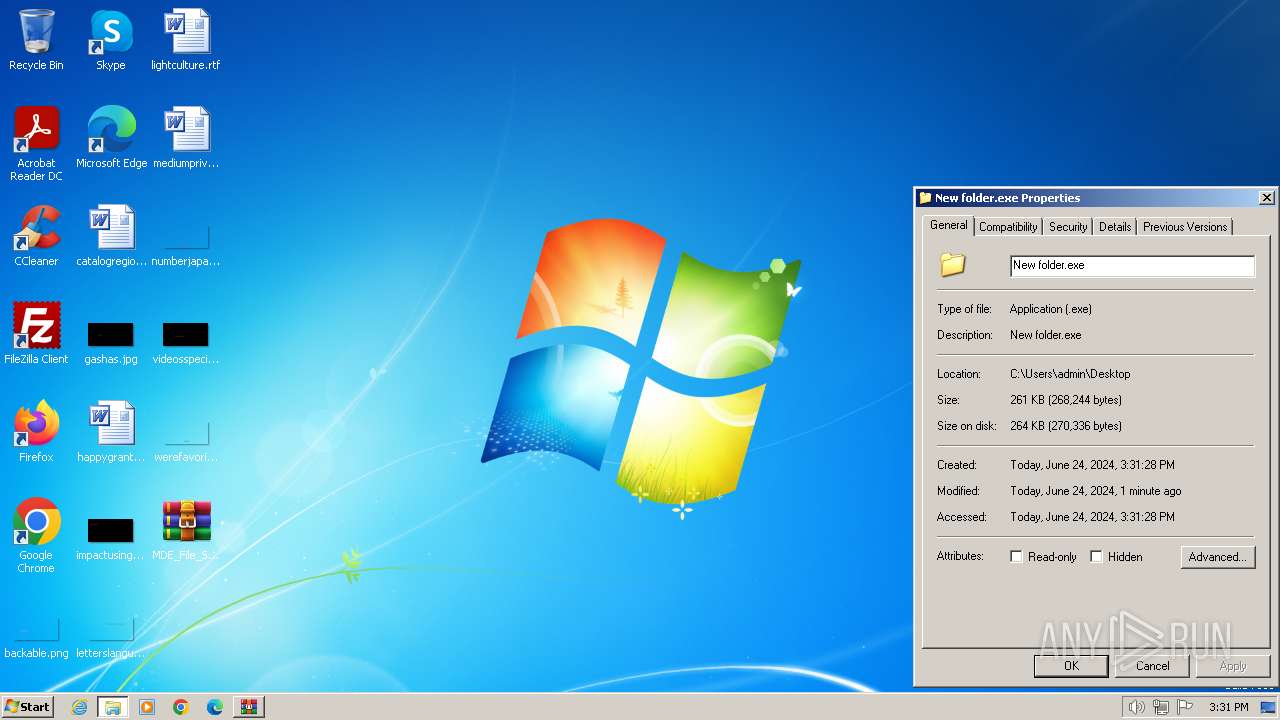Enable the Read-only attribute checkbox

tap(1016, 557)
